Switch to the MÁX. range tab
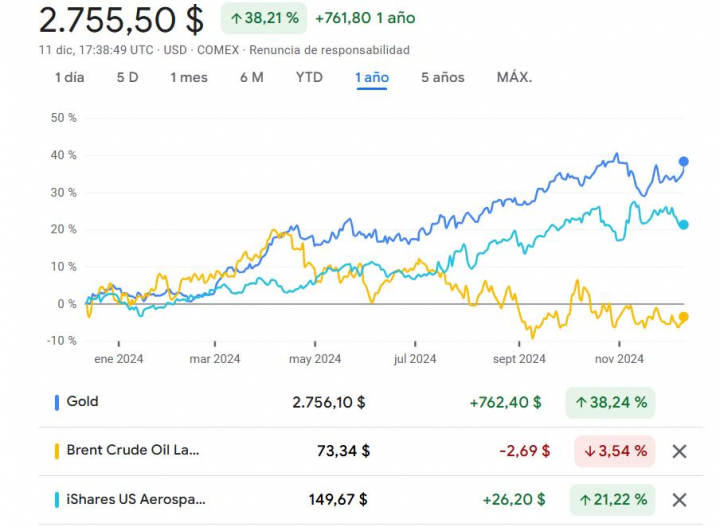The image size is (720, 527). [x=514, y=77]
